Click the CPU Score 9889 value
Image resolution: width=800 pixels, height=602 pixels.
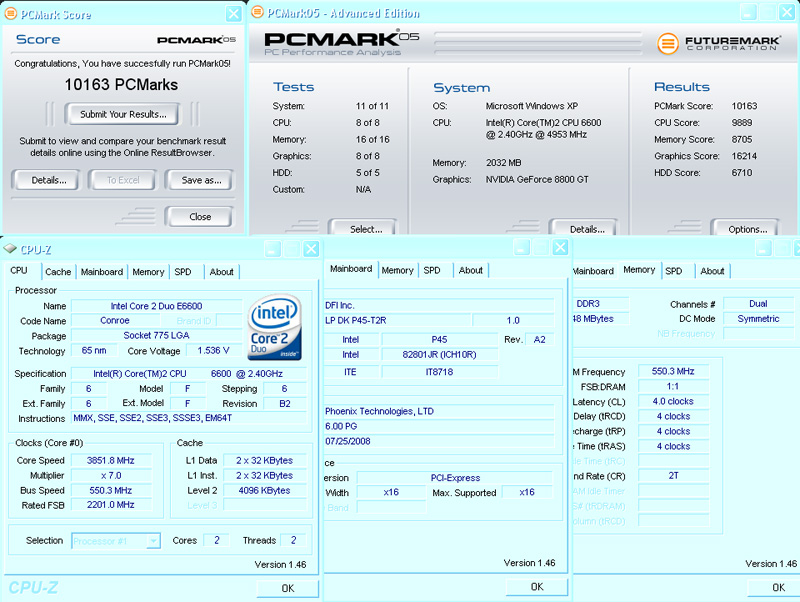coord(741,122)
